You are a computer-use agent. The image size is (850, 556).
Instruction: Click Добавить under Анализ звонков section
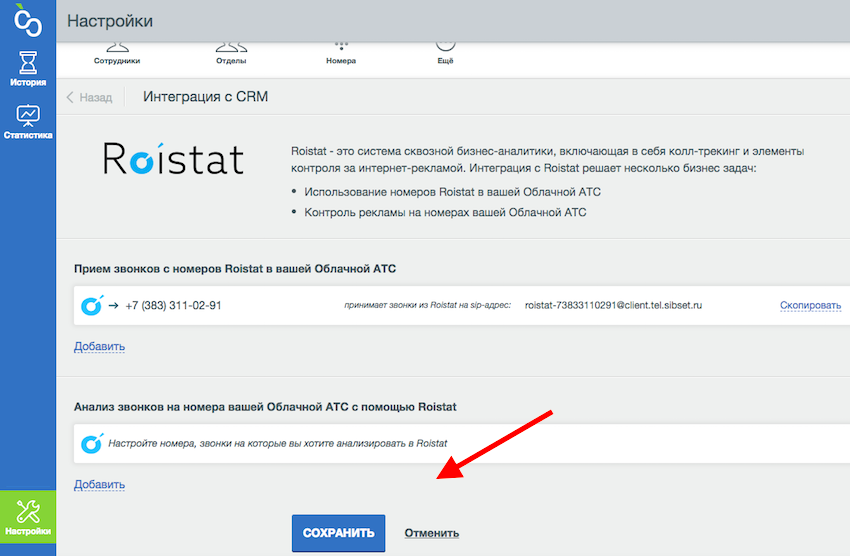[x=99, y=484]
